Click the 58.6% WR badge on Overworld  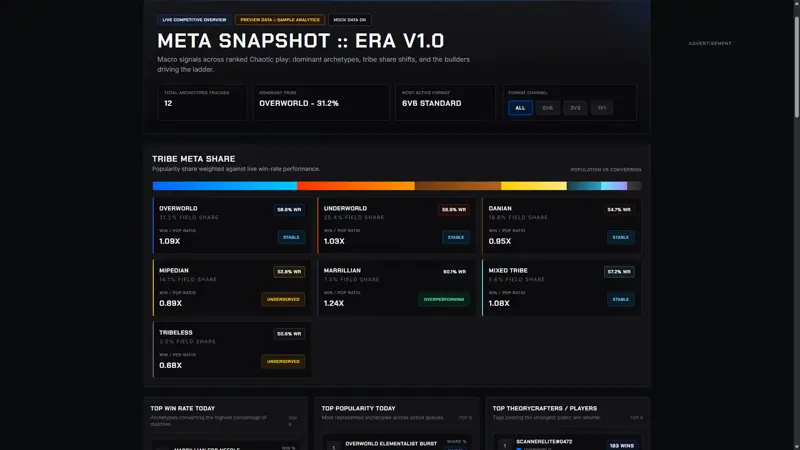(289, 210)
